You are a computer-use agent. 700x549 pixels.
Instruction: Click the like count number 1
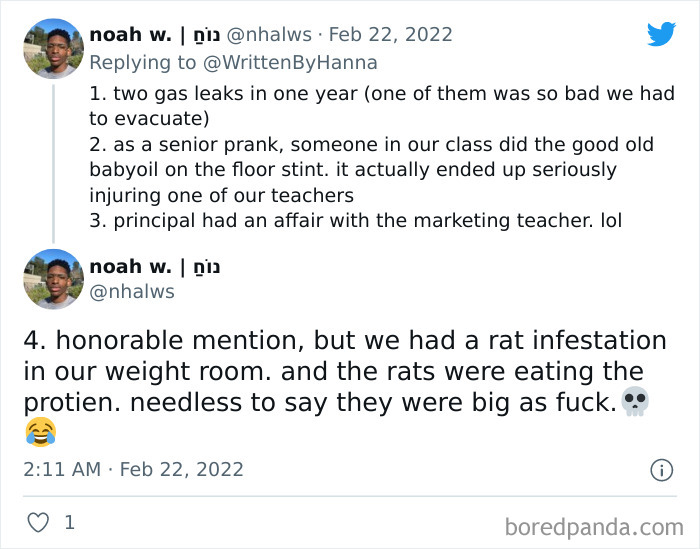pos(69,522)
